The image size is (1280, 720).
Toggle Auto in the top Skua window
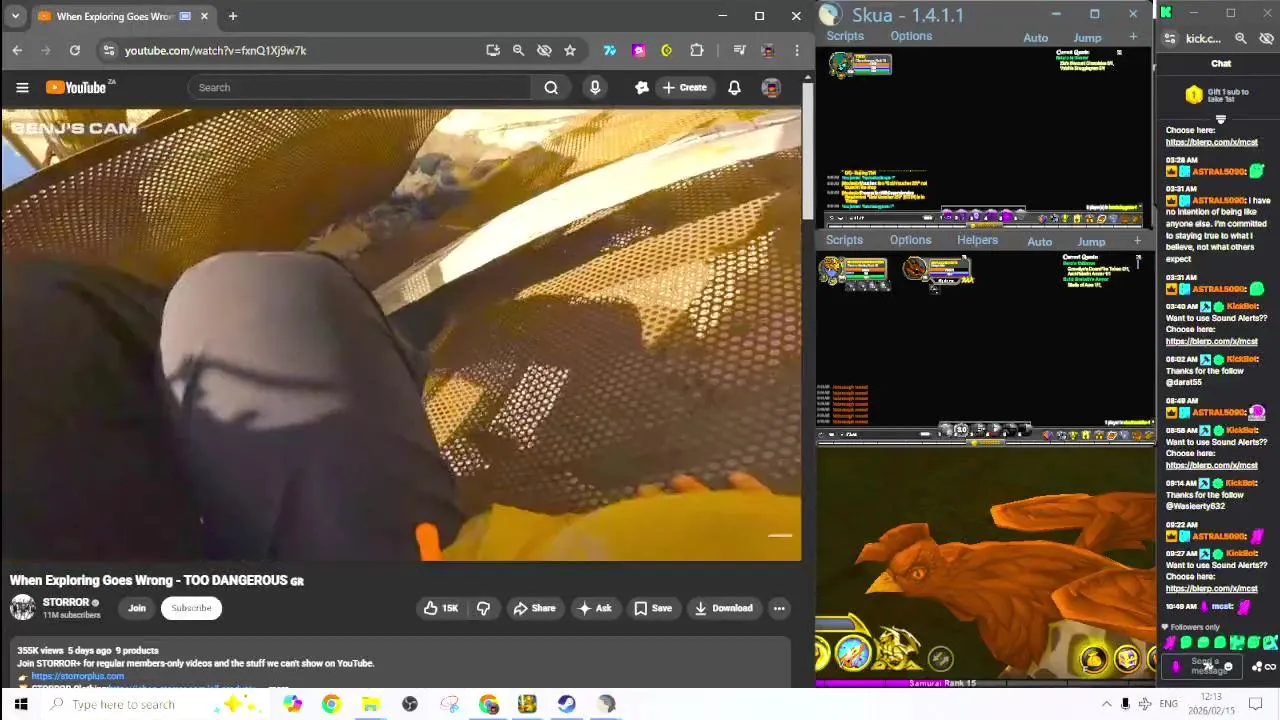[1035, 38]
